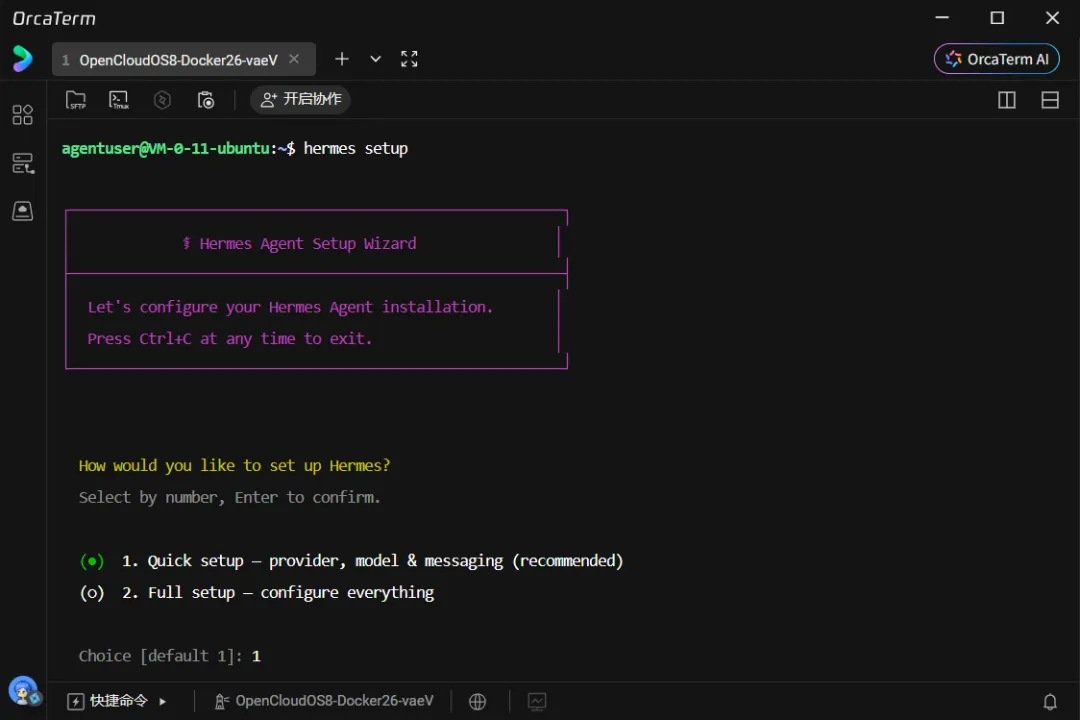Open the monitor chart icon
The width and height of the screenshot is (1080, 720).
537,701
